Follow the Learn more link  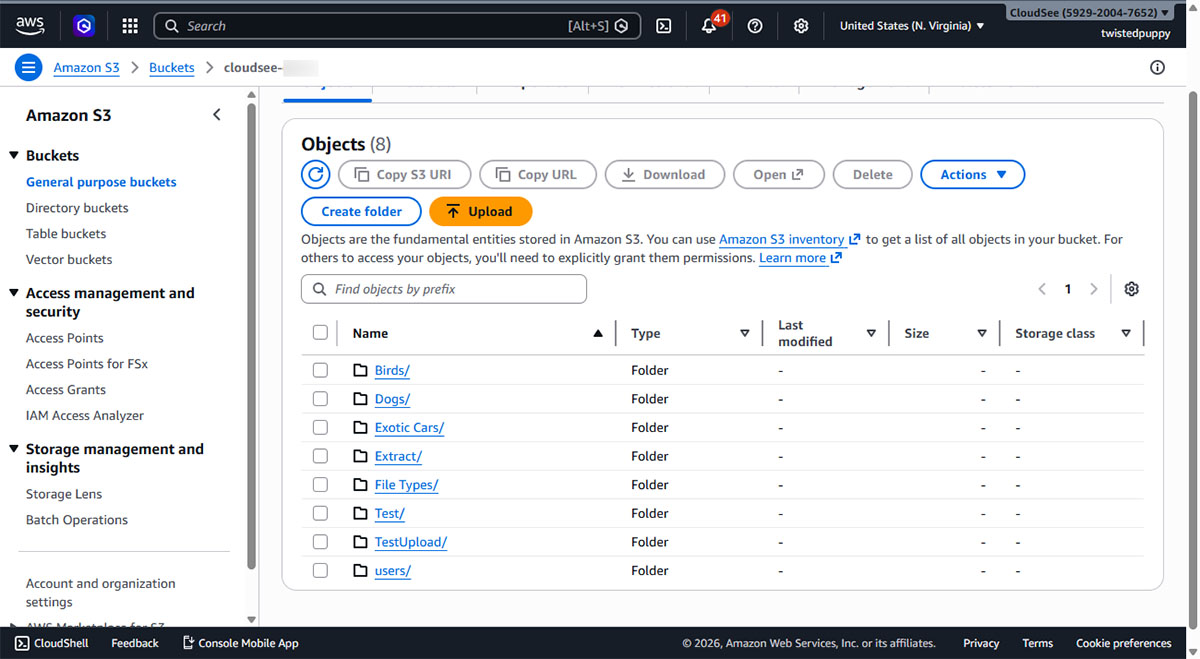point(800,258)
